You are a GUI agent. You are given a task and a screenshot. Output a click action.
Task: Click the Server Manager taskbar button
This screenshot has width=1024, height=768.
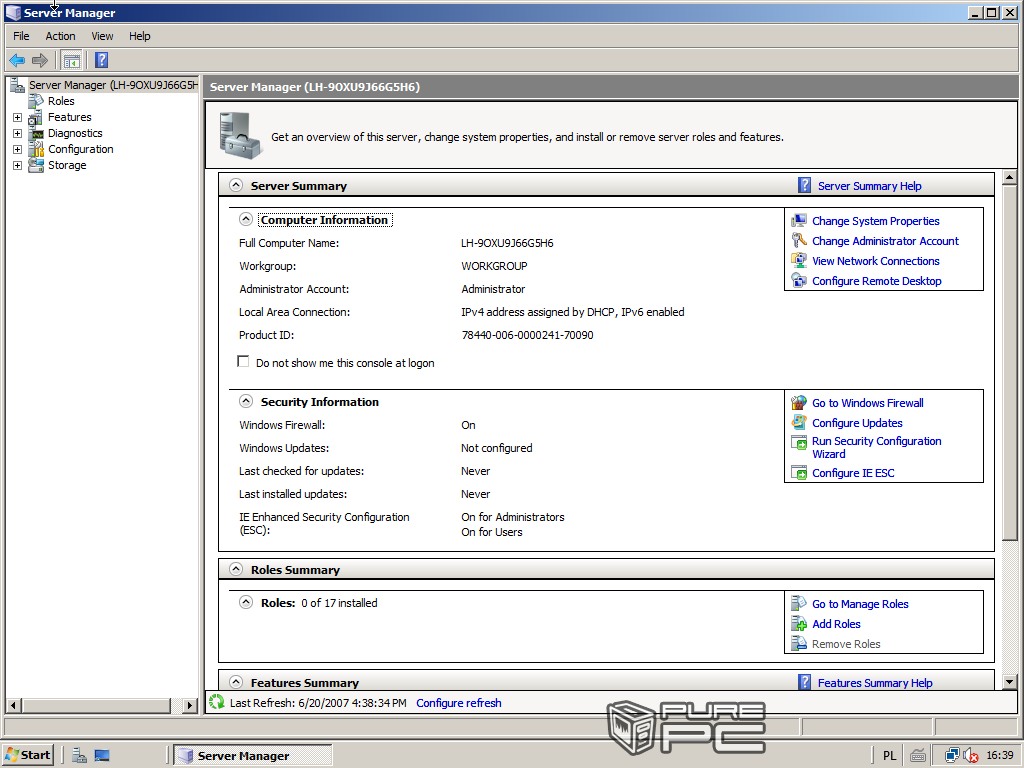coord(253,756)
